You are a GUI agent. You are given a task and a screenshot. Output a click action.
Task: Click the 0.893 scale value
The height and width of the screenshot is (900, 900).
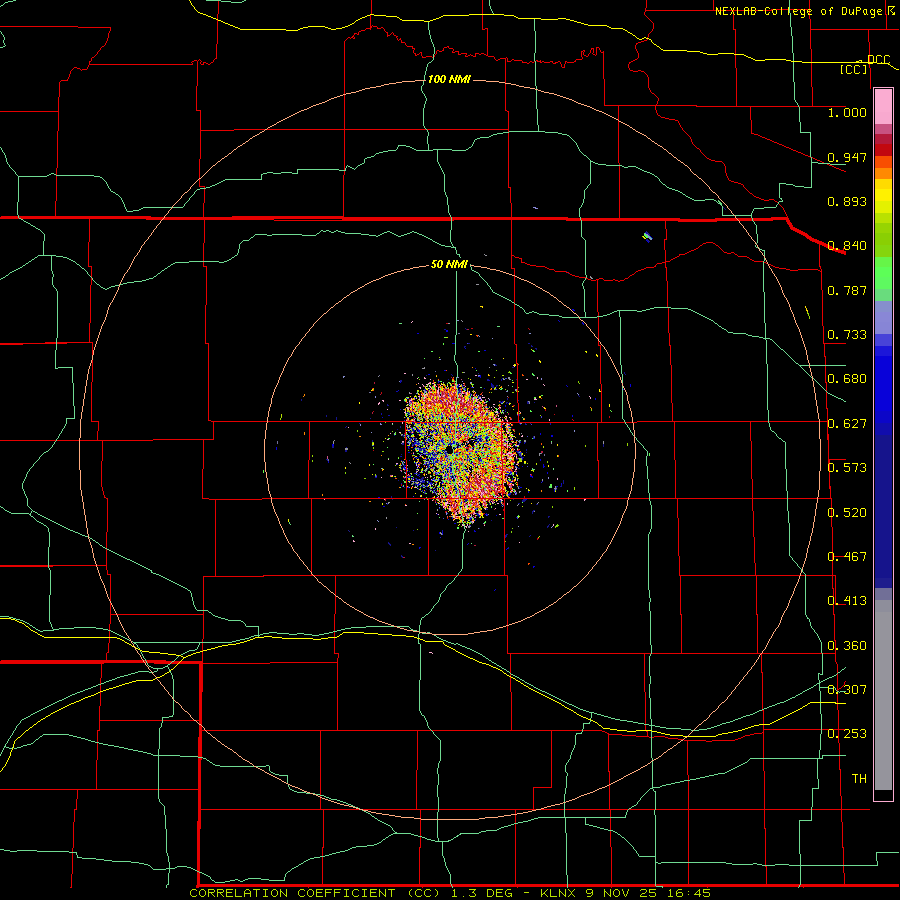click(x=847, y=201)
